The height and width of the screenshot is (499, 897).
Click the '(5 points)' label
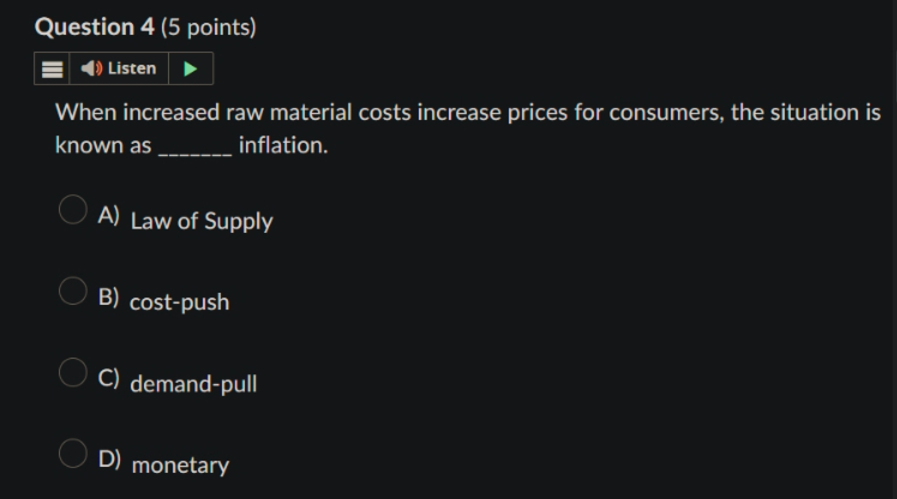(x=209, y=27)
